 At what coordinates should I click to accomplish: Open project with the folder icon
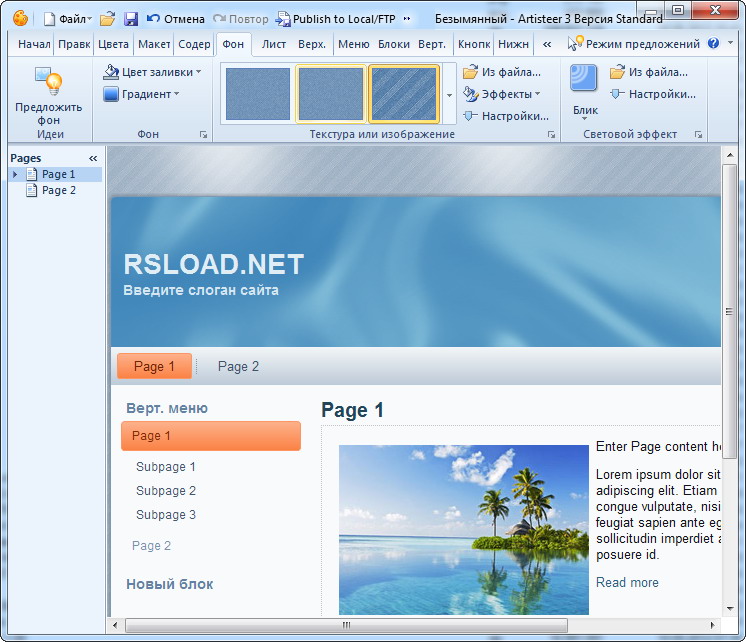pyautogui.click(x=108, y=19)
